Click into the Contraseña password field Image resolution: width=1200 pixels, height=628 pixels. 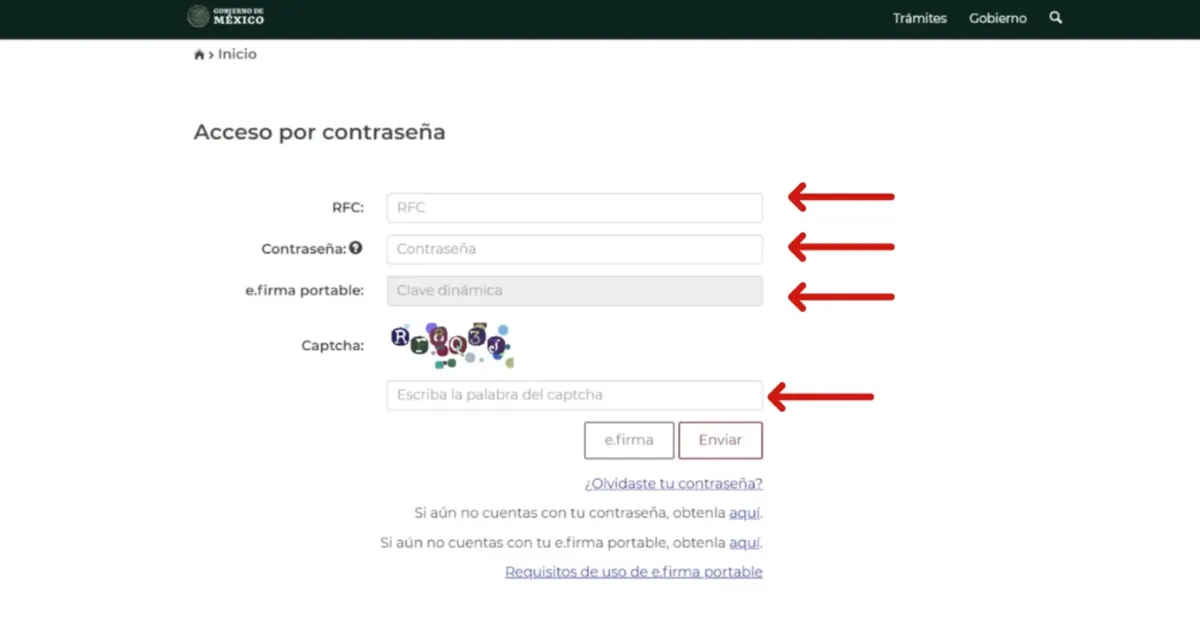point(574,249)
